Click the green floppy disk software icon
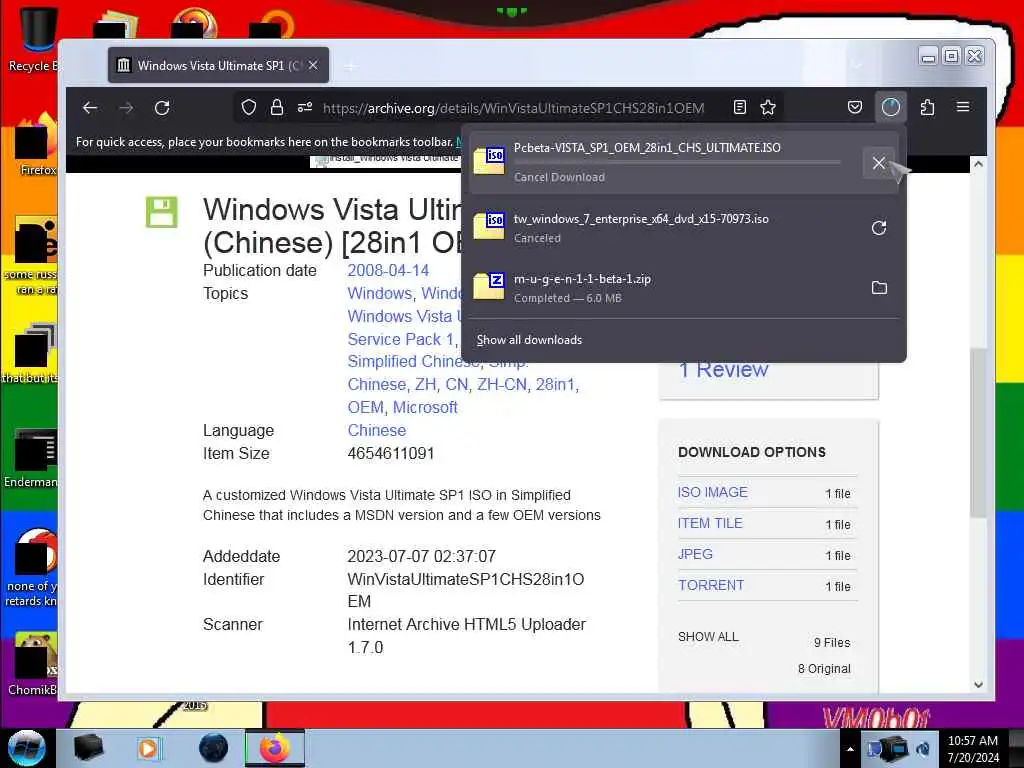 pos(161,212)
